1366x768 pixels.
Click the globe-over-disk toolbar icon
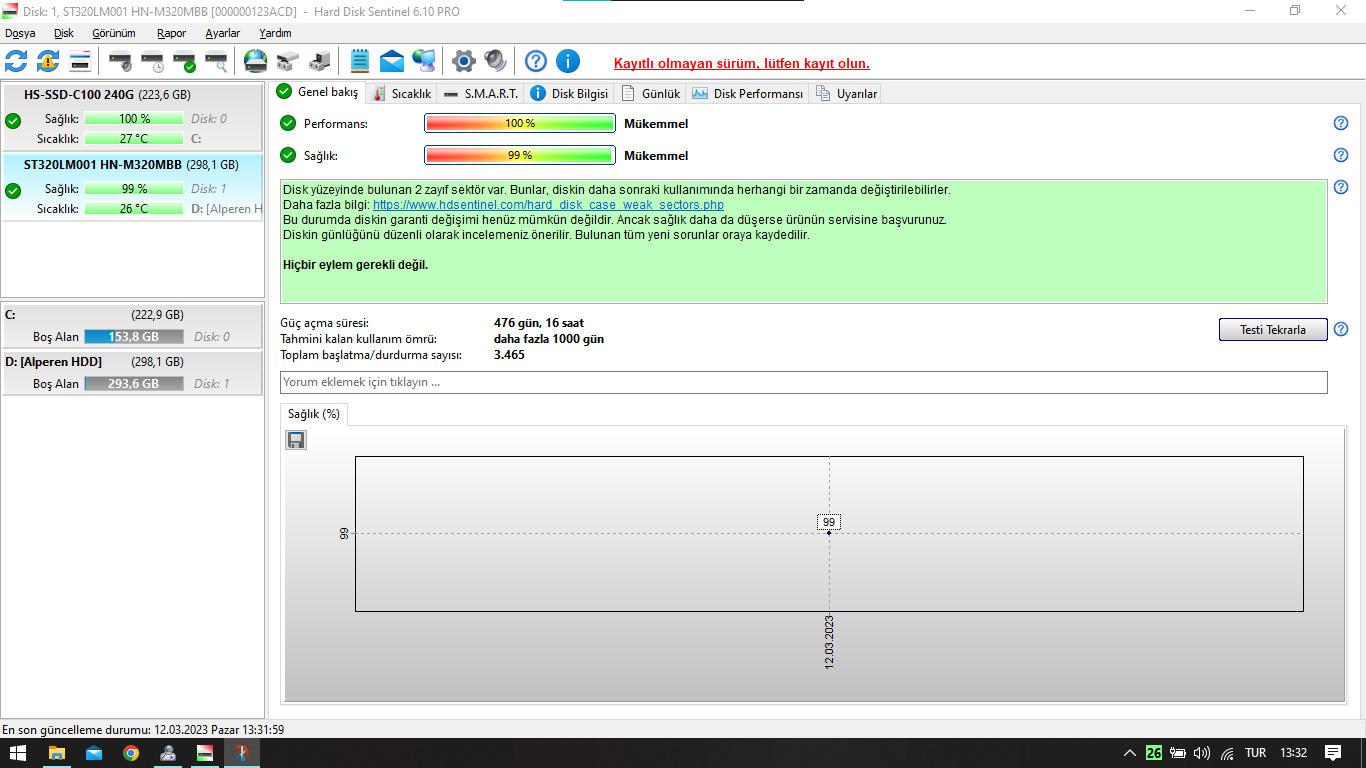coord(256,61)
